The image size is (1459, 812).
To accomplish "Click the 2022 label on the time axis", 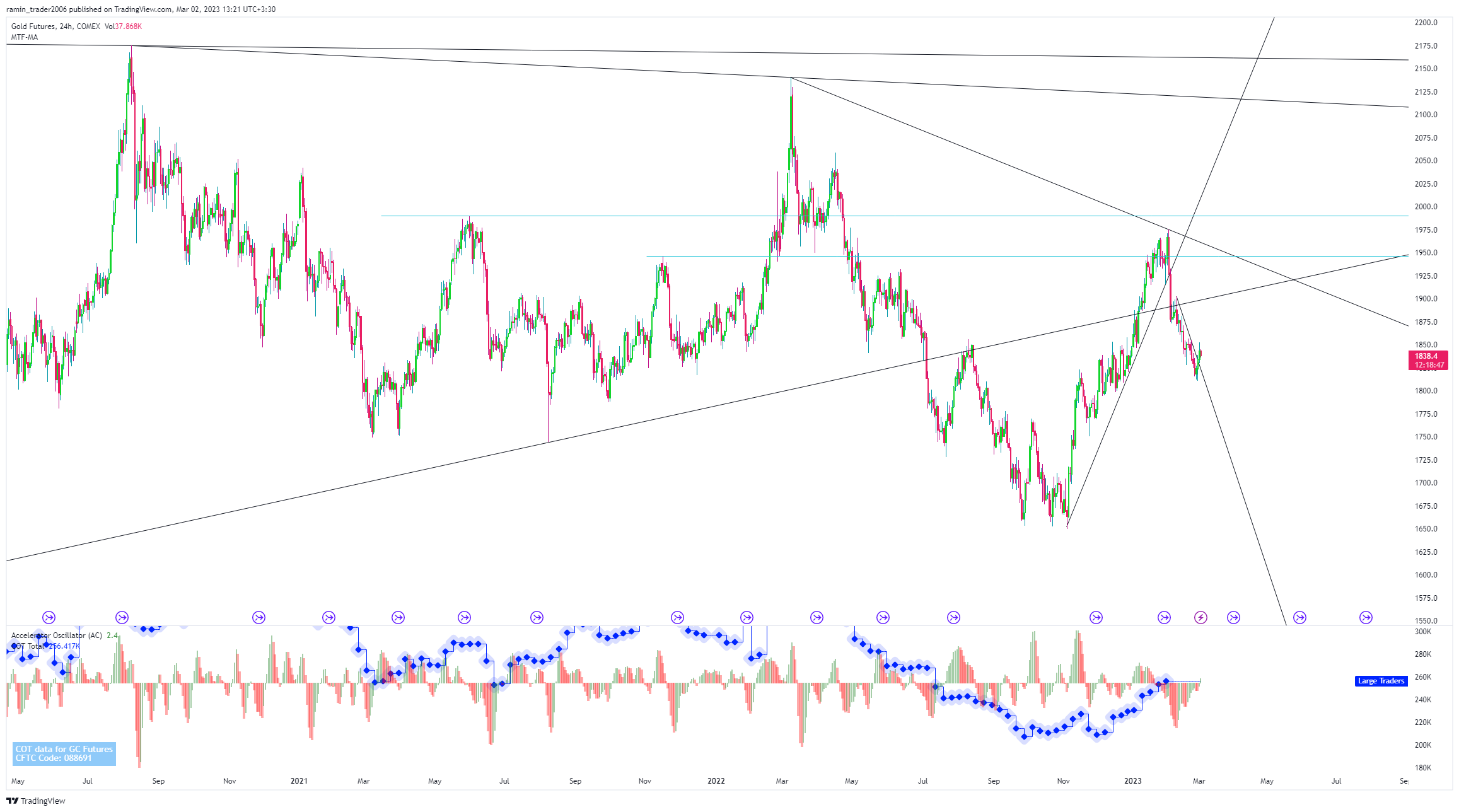I will (716, 781).
